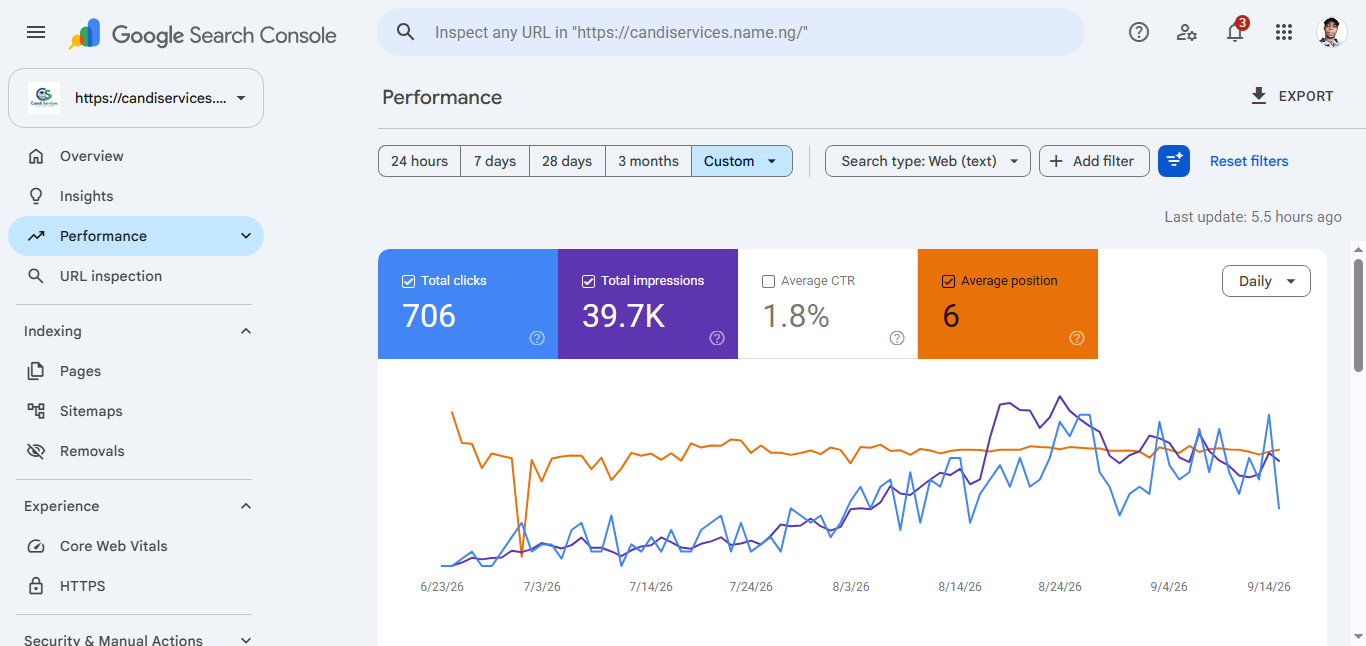
Task: Click the help icon on Total impressions card
Action: coord(717,338)
